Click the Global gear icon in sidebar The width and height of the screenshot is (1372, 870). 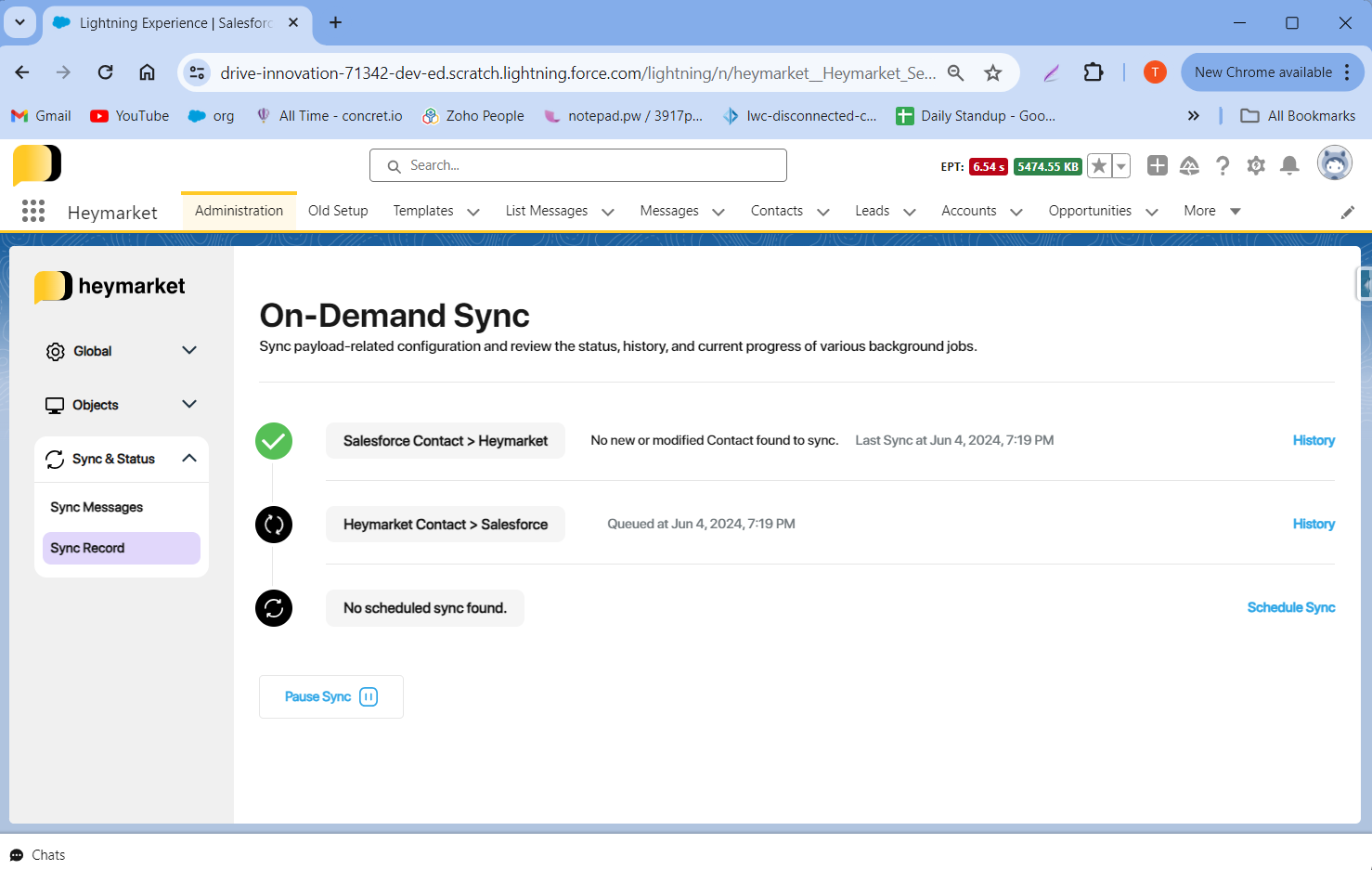point(55,352)
